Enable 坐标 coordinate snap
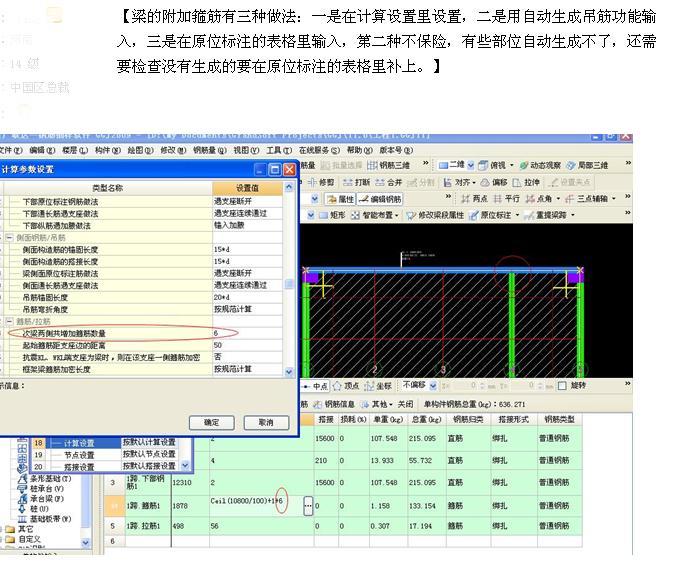This screenshot has height=568, width=687. pos(378,386)
